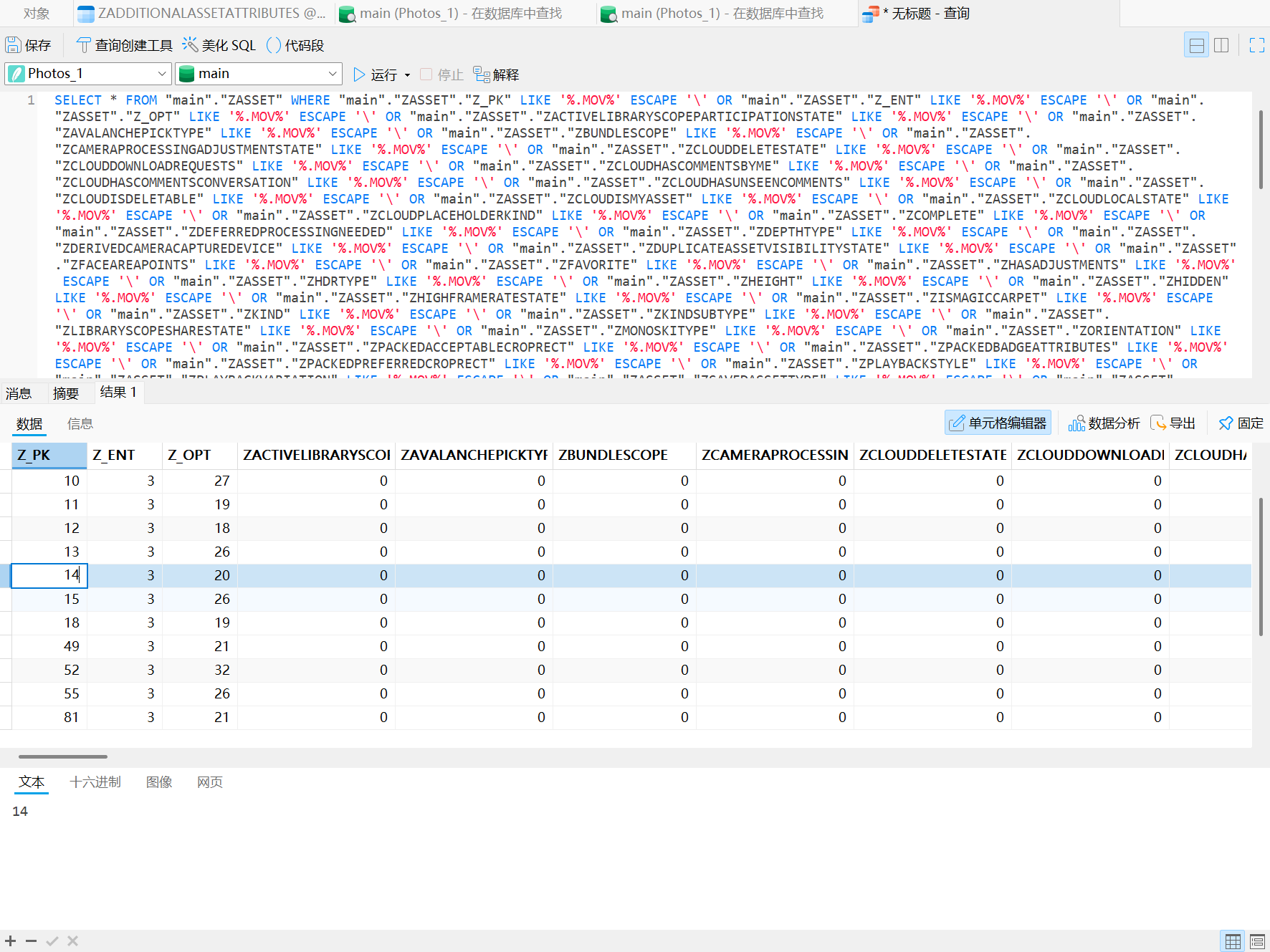Viewport: 1270px width, 952px height.
Task: Delete record with the minus icon
Action: click(x=31, y=941)
